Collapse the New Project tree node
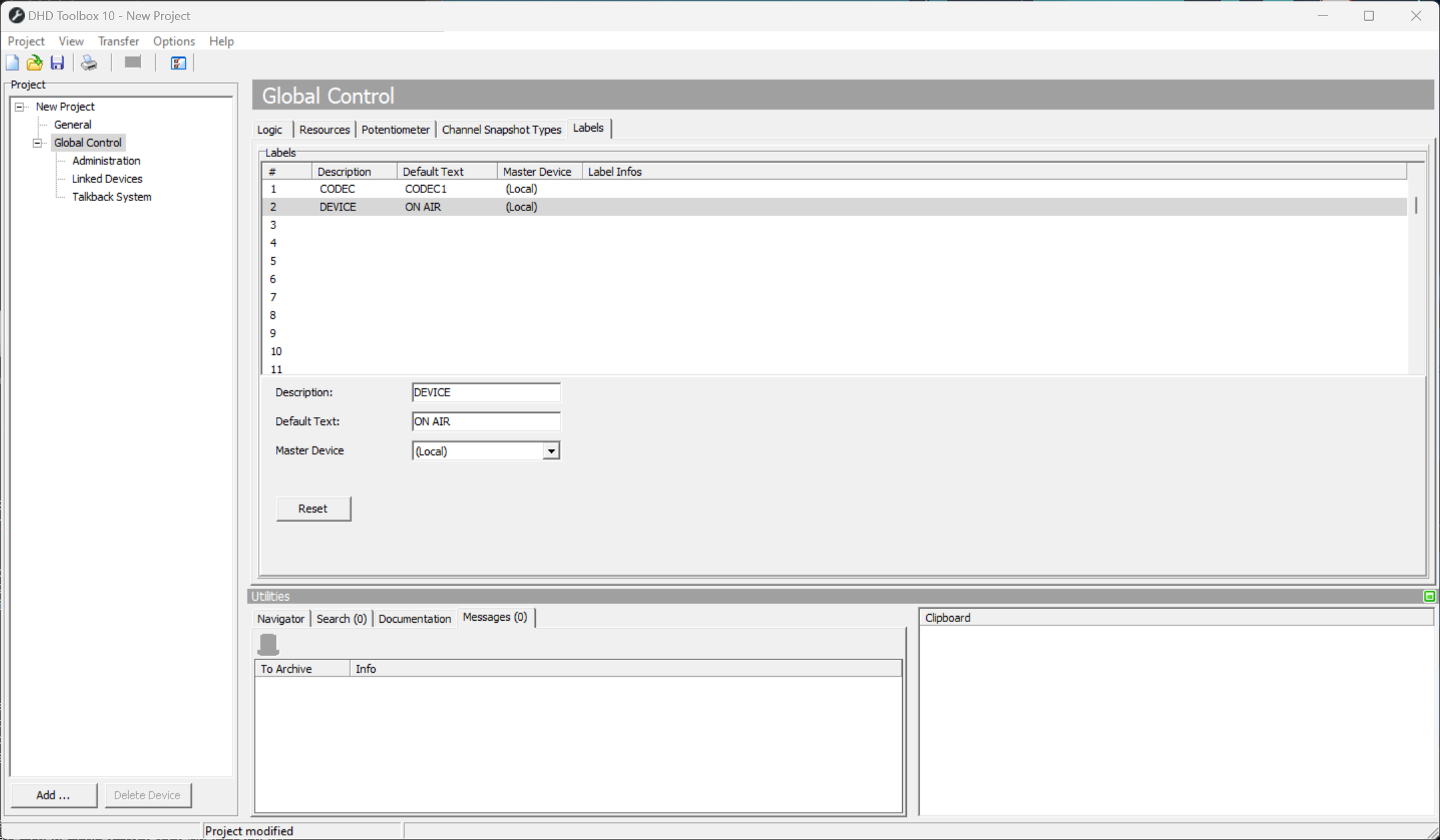Screen dimensions: 1440x840 click(19, 106)
